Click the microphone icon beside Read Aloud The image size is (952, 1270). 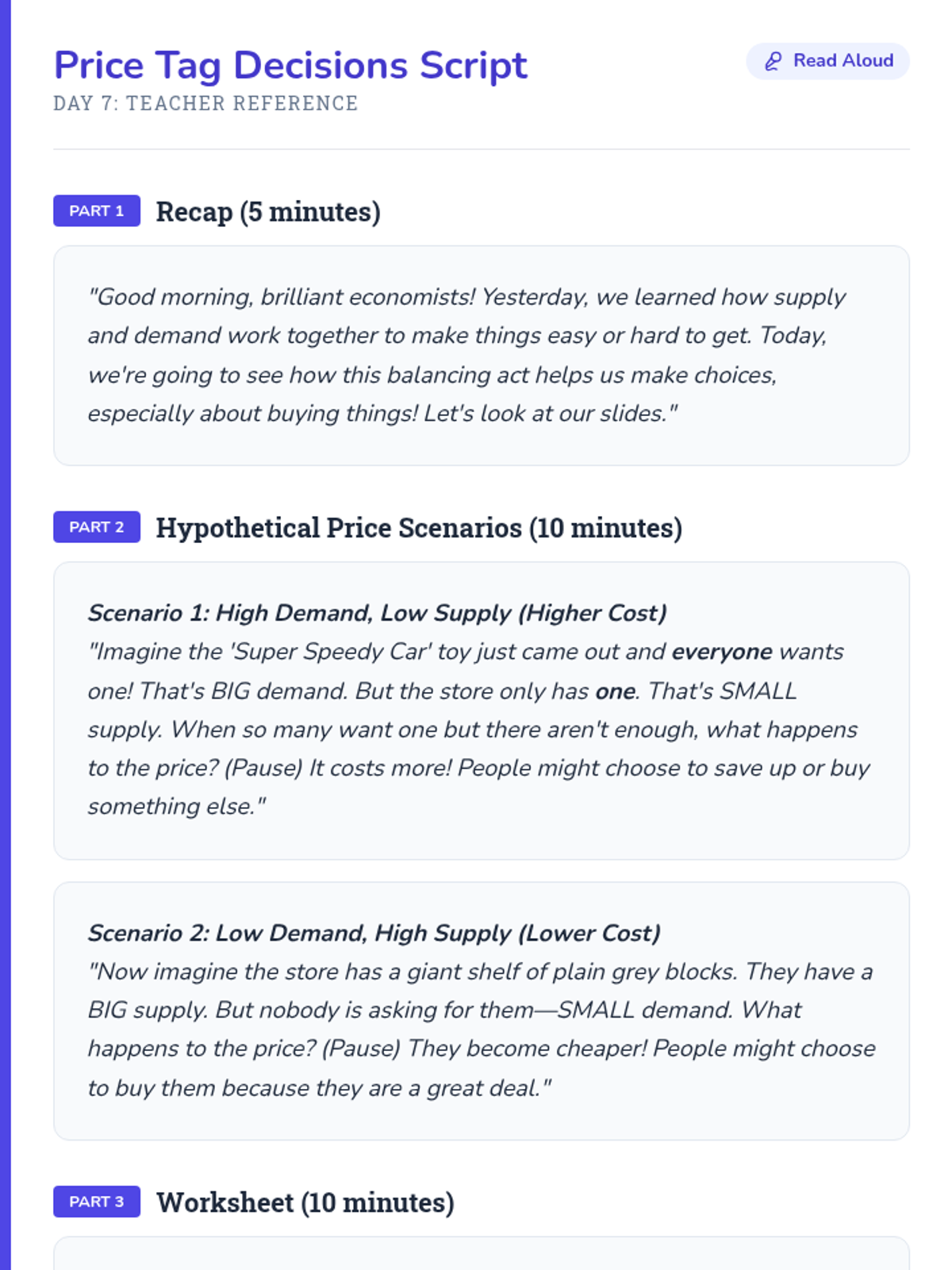(x=773, y=61)
